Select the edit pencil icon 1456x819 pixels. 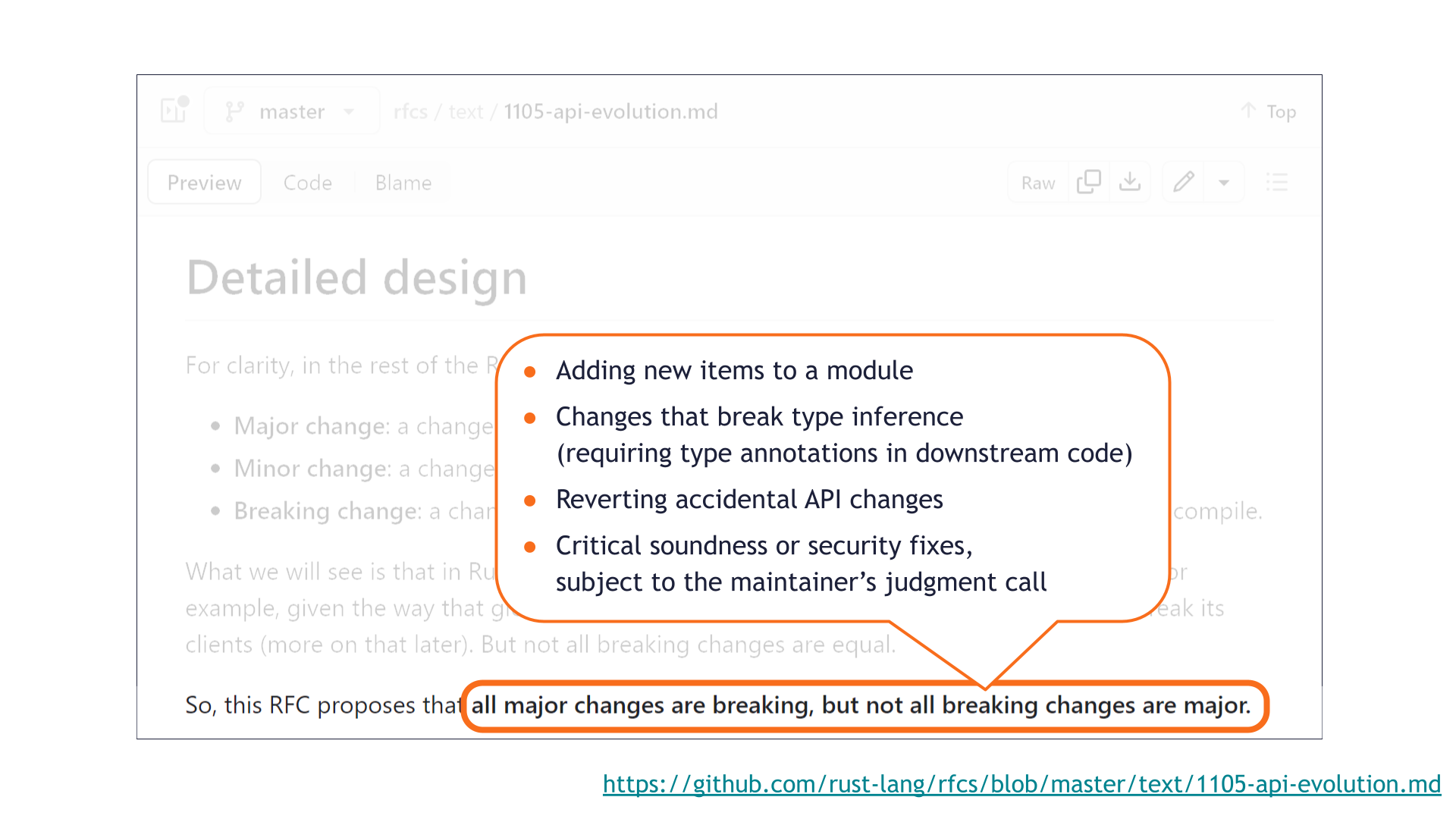coord(1183,182)
